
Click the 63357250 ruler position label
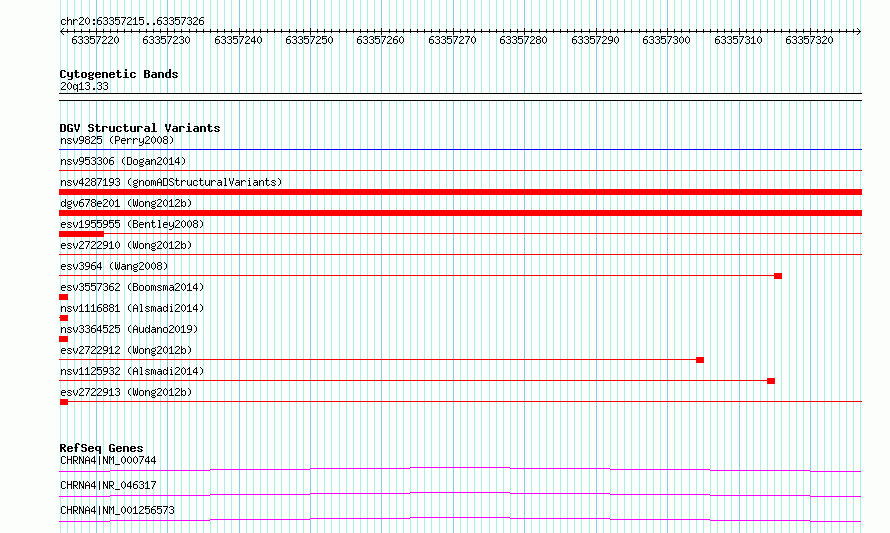[309, 40]
